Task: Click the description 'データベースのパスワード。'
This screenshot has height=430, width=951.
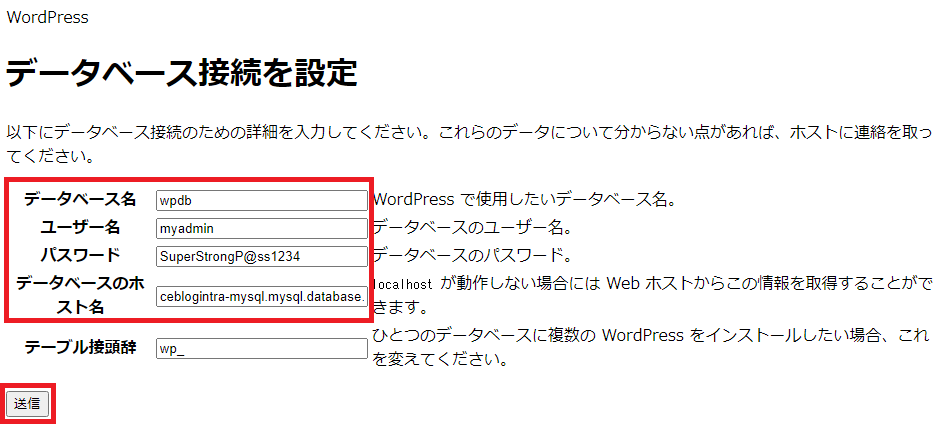Action: (473, 256)
